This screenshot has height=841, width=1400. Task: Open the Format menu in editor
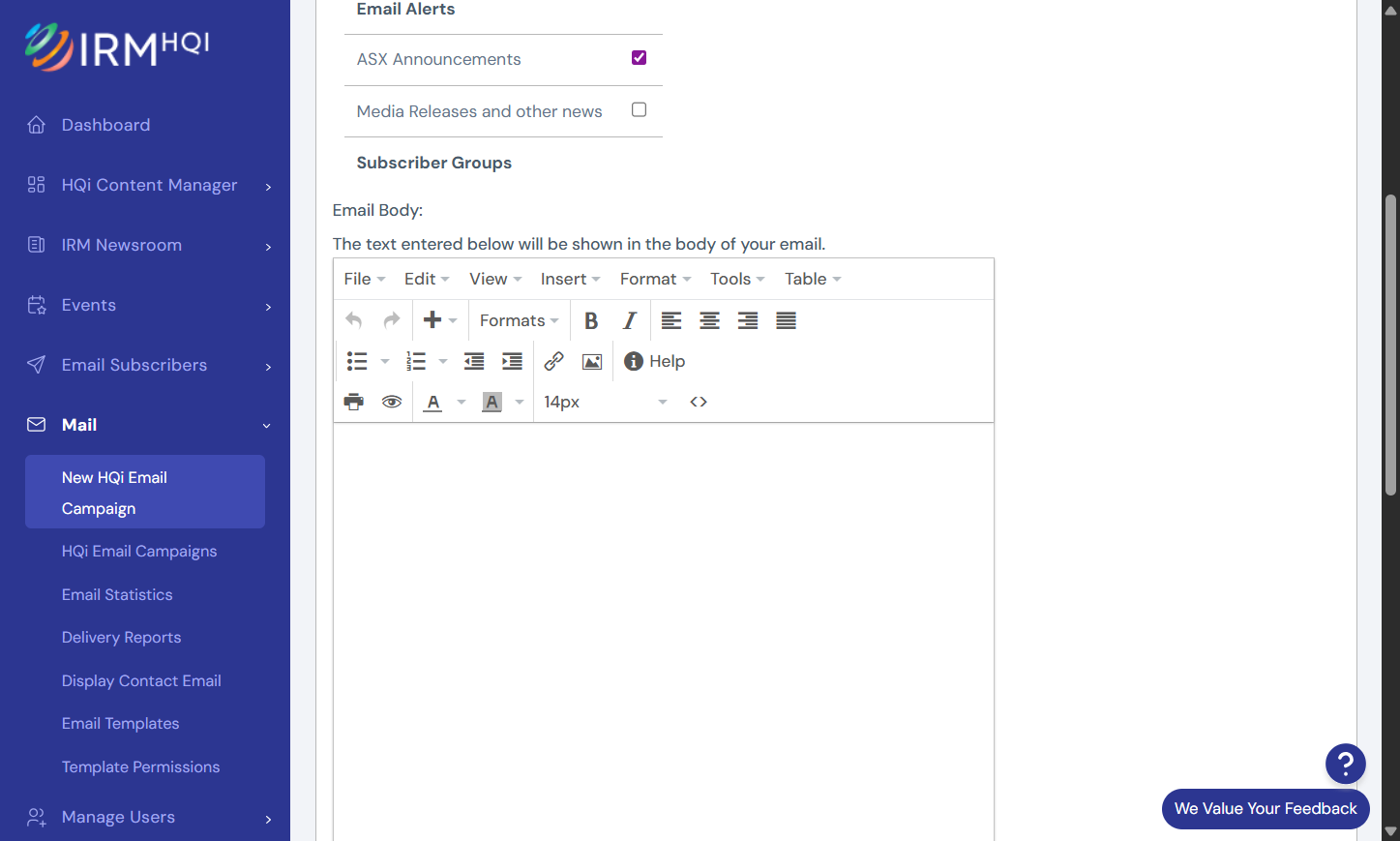point(655,279)
